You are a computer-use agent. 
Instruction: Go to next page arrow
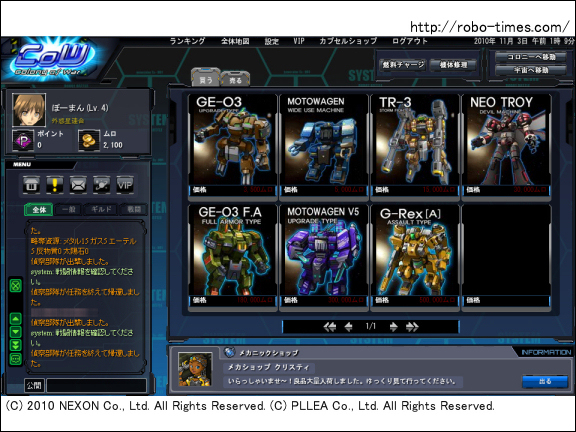pyautogui.click(x=393, y=327)
